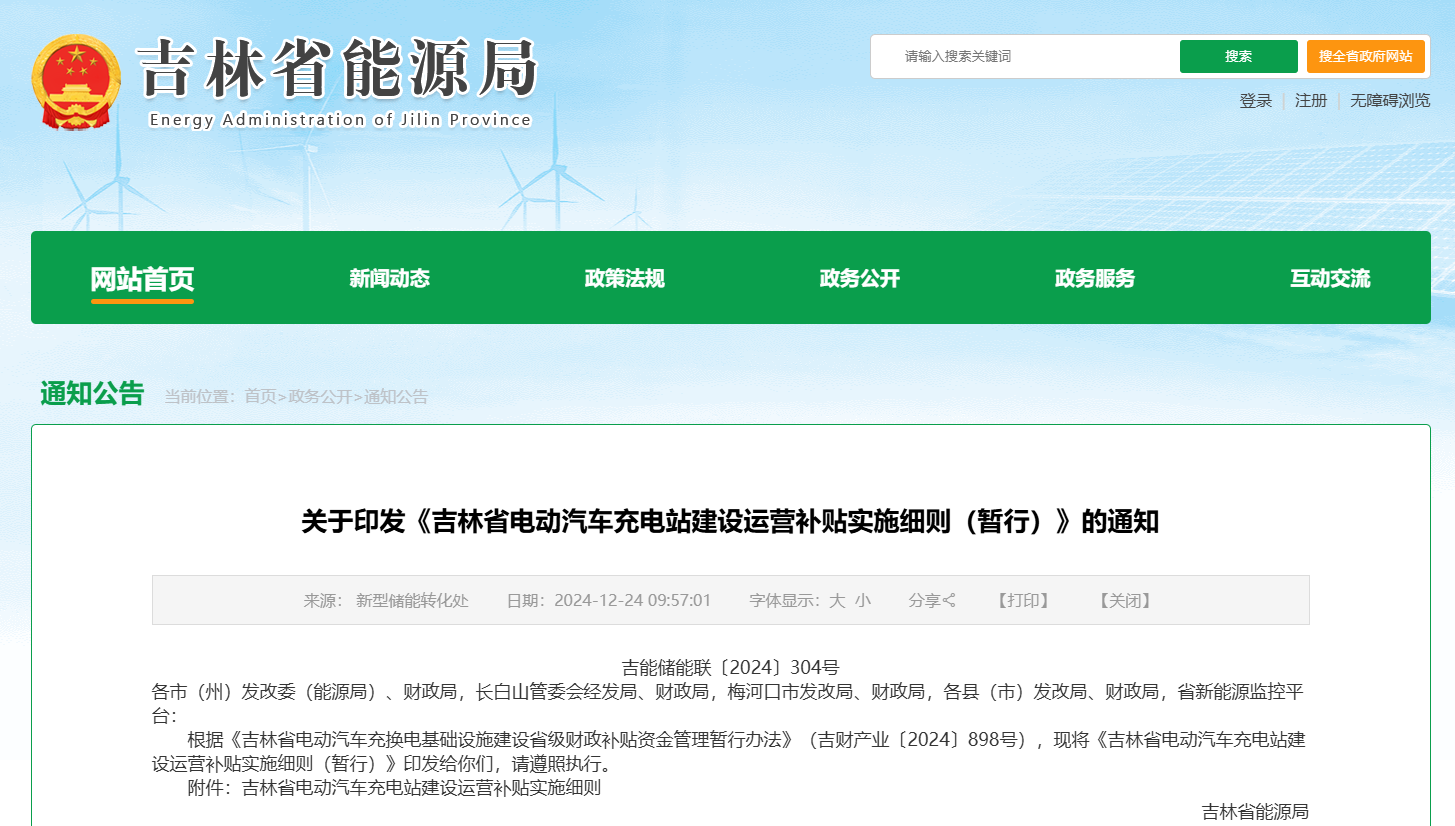Click the national emblem logo
Screen dimensions: 1455x826
coord(76,82)
